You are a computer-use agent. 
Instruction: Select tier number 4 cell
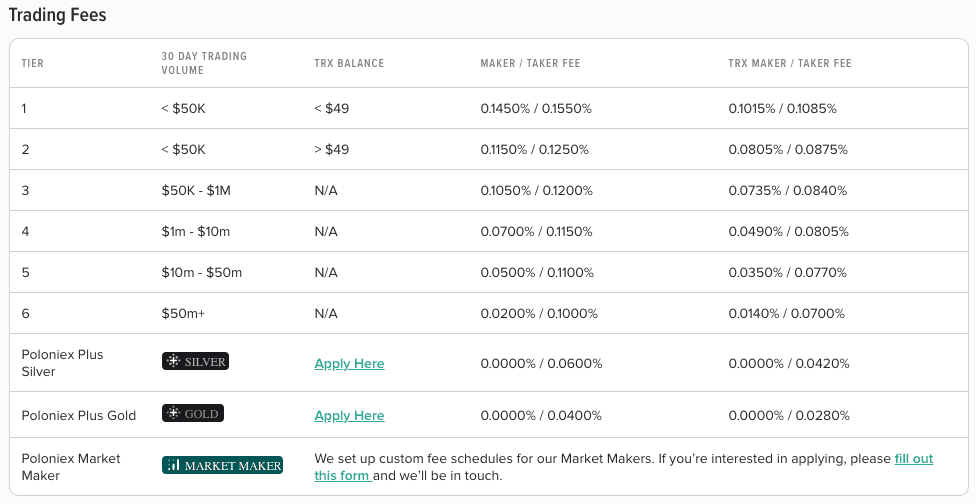[x=25, y=231]
